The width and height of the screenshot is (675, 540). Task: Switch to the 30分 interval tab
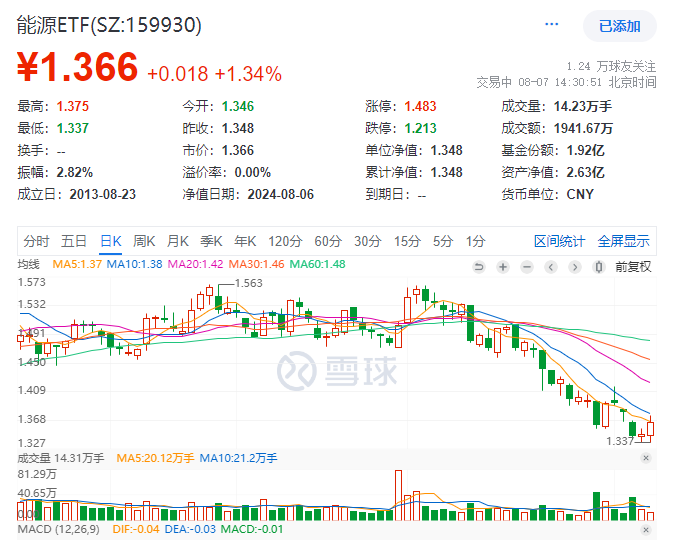pyautogui.click(x=368, y=241)
